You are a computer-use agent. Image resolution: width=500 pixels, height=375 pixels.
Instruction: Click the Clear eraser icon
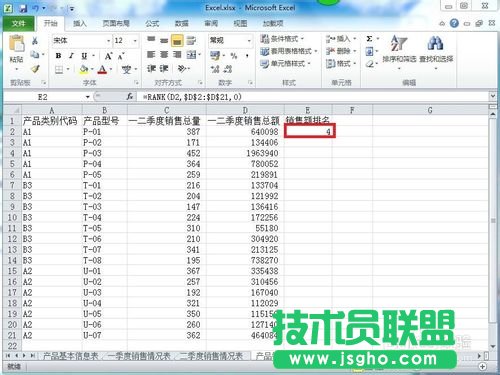[x=369, y=64]
